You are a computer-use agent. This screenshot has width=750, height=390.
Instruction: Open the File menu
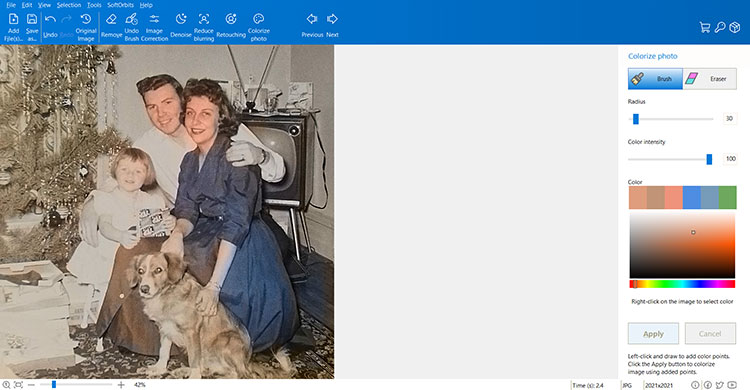coord(11,5)
